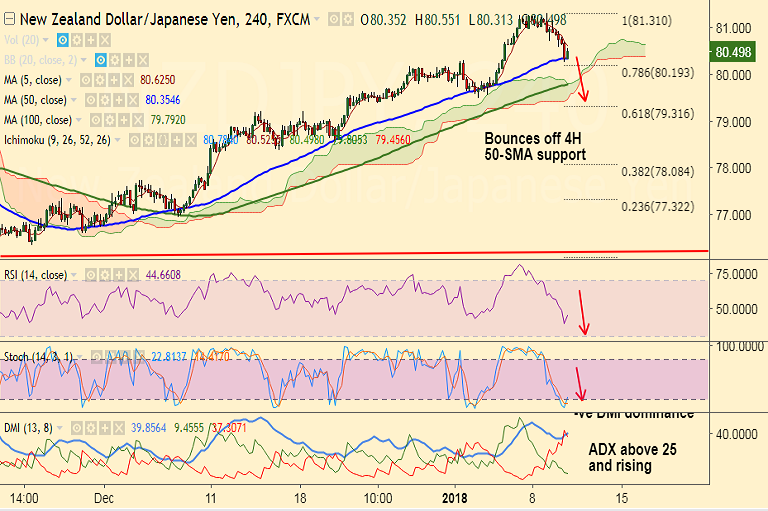Viewport: 768px width, 511px height.
Task: Click plus icon on MA (50, close) row
Action: (x=119, y=100)
